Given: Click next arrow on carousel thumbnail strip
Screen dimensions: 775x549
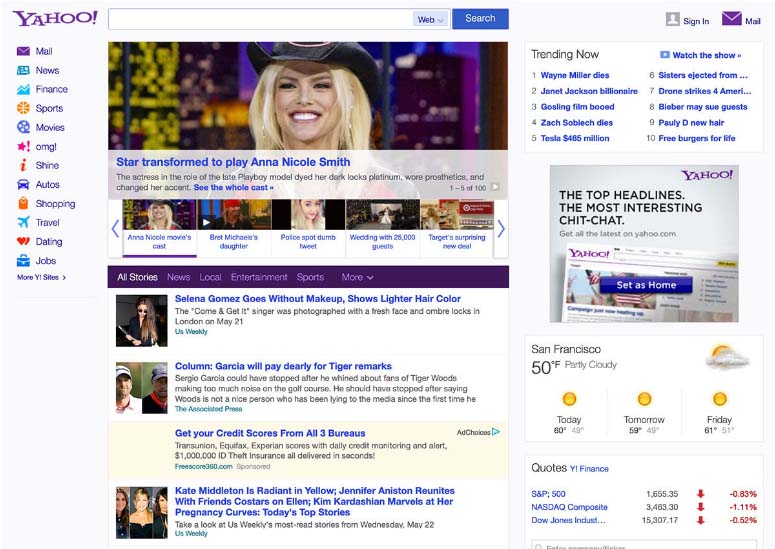Looking at the screenshot, I should 501,228.
